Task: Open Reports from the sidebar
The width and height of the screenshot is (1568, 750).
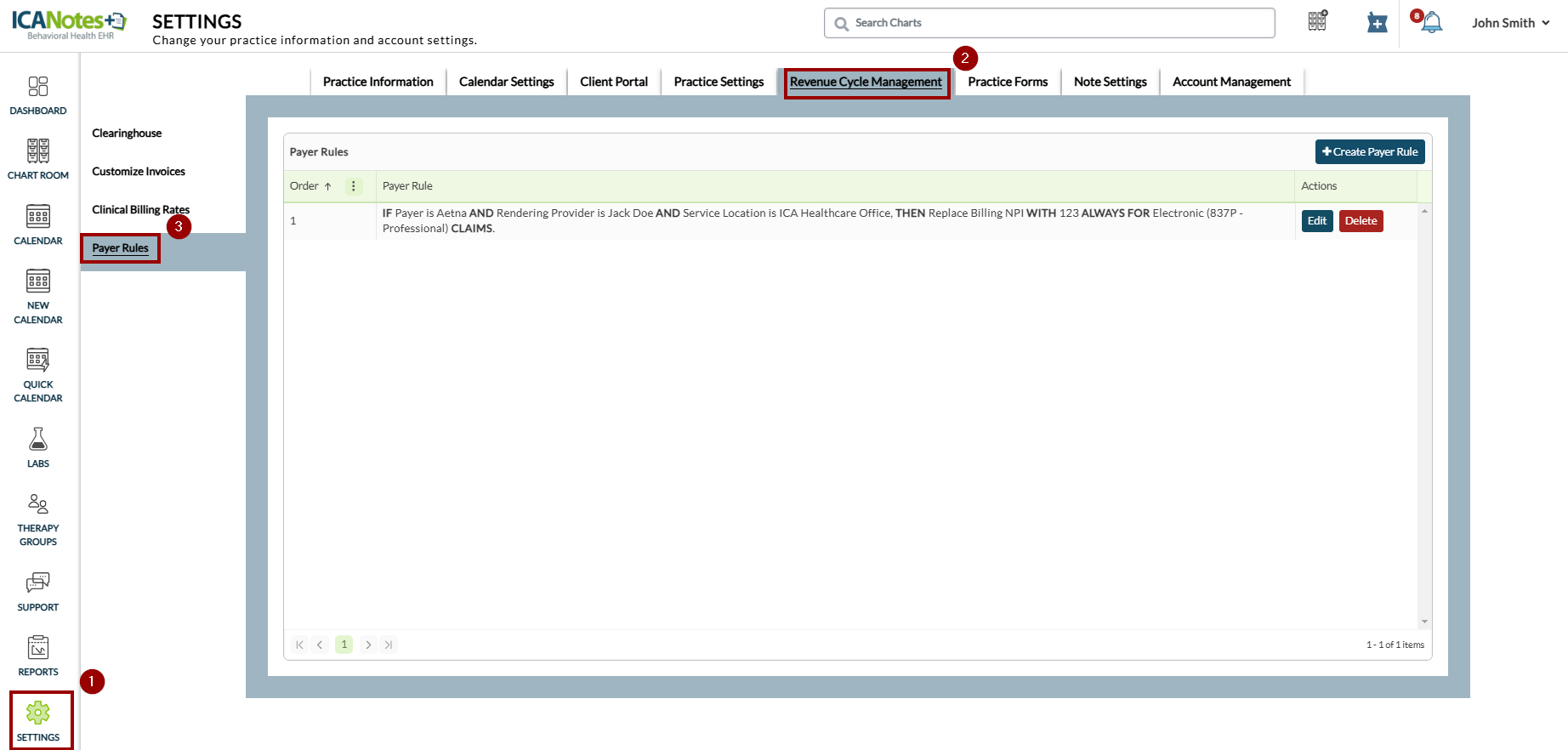Action: [x=38, y=656]
